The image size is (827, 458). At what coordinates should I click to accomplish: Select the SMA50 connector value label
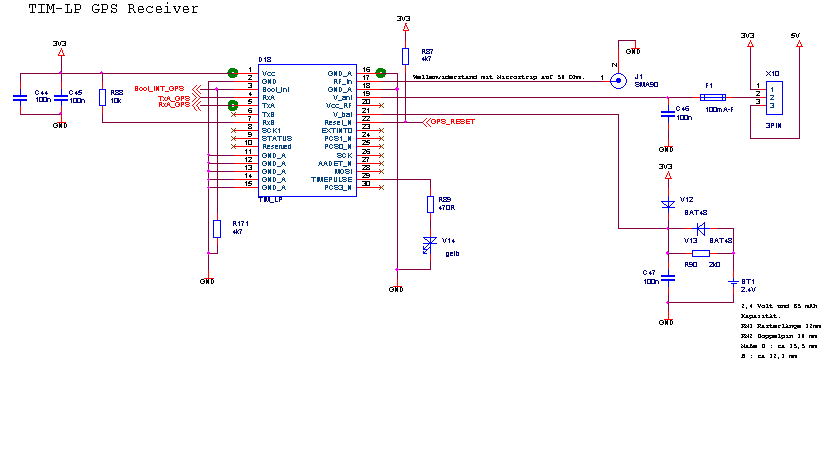tap(646, 85)
